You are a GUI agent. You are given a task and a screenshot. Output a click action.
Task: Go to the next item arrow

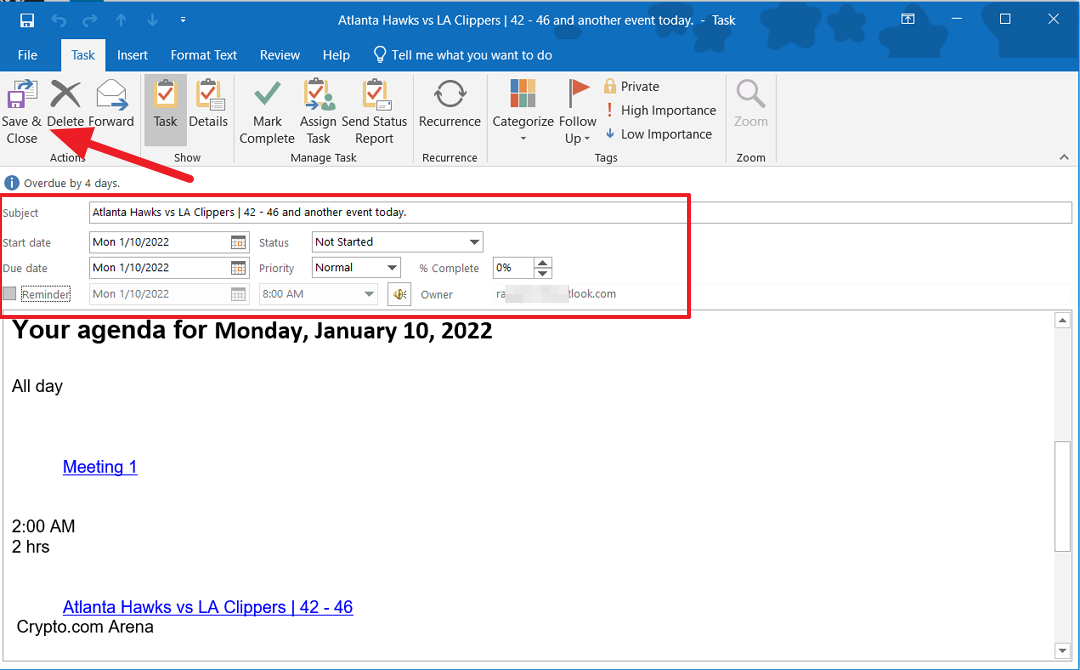(151, 20)
